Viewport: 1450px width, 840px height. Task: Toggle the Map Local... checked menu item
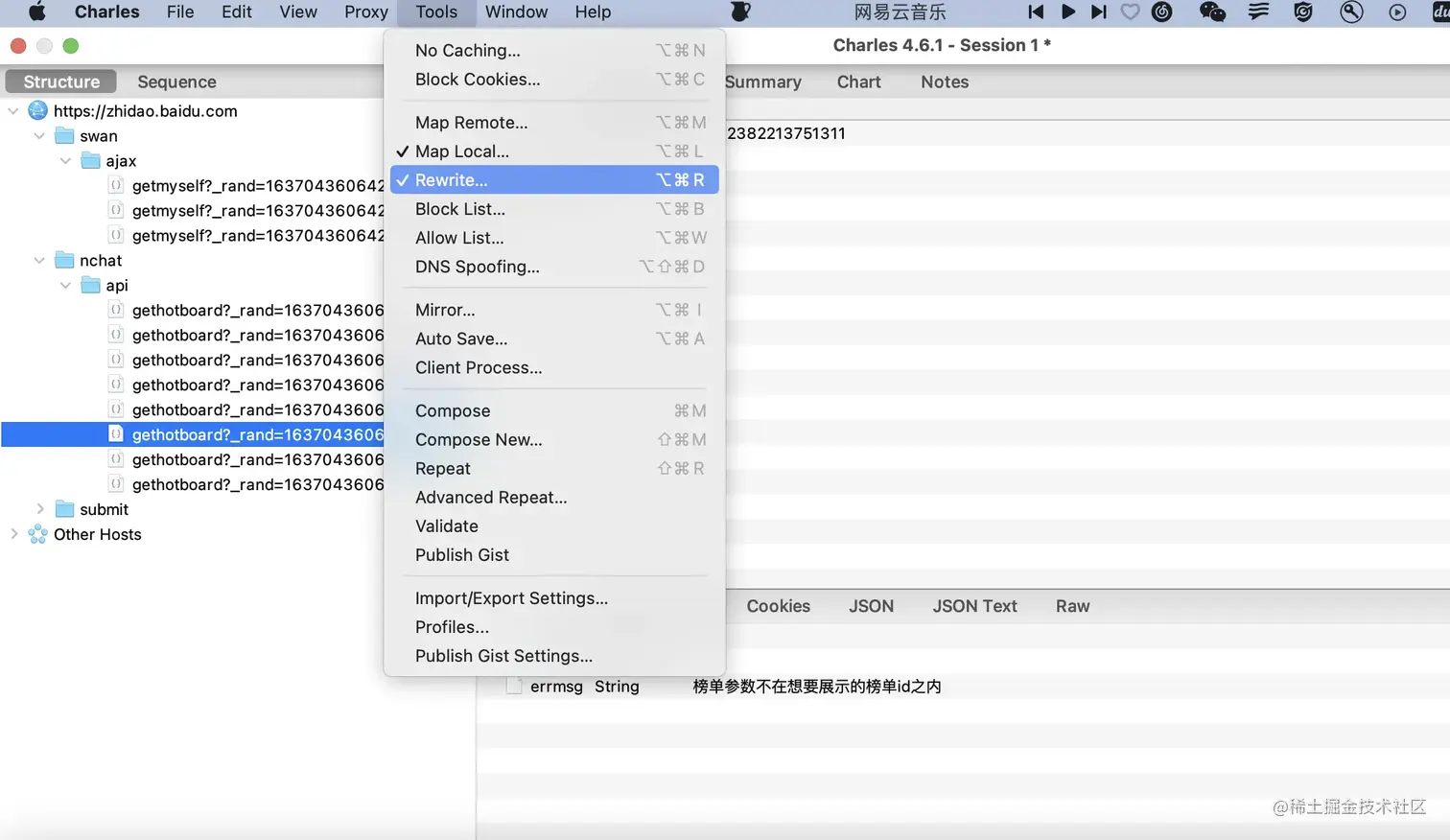pos(554,151)
